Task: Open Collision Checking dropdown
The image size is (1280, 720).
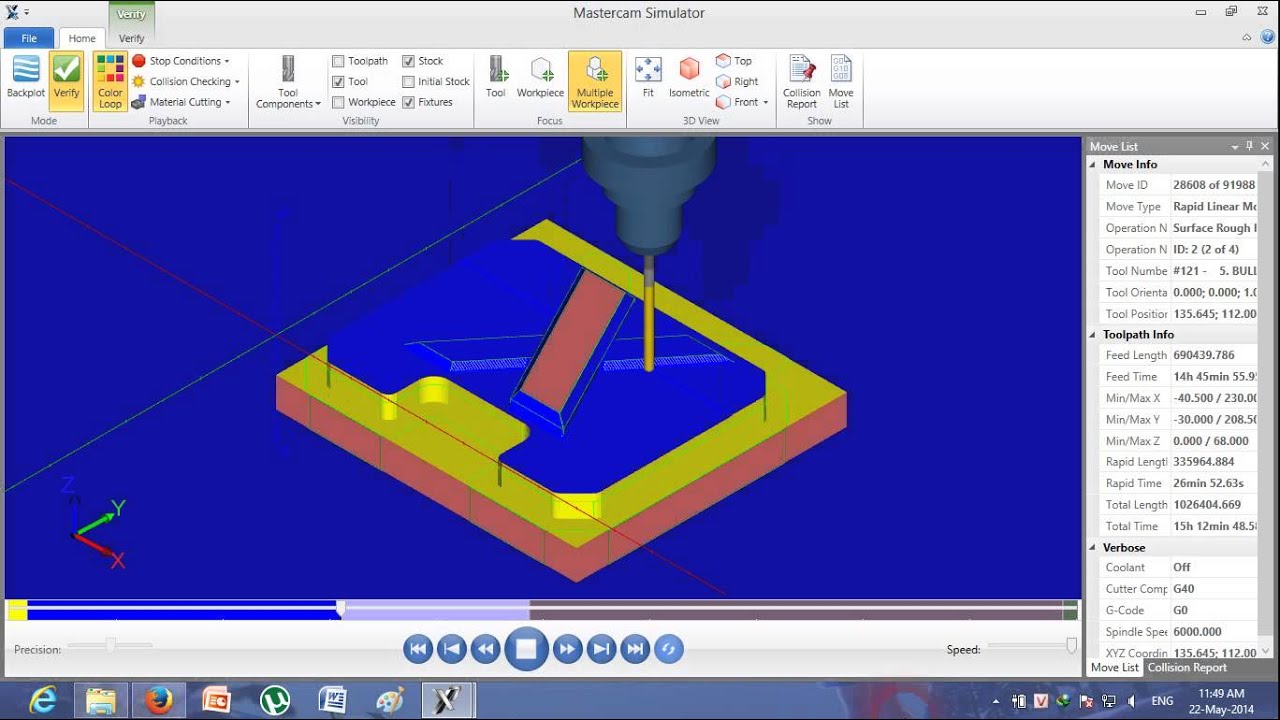Action: click(187, 82)
